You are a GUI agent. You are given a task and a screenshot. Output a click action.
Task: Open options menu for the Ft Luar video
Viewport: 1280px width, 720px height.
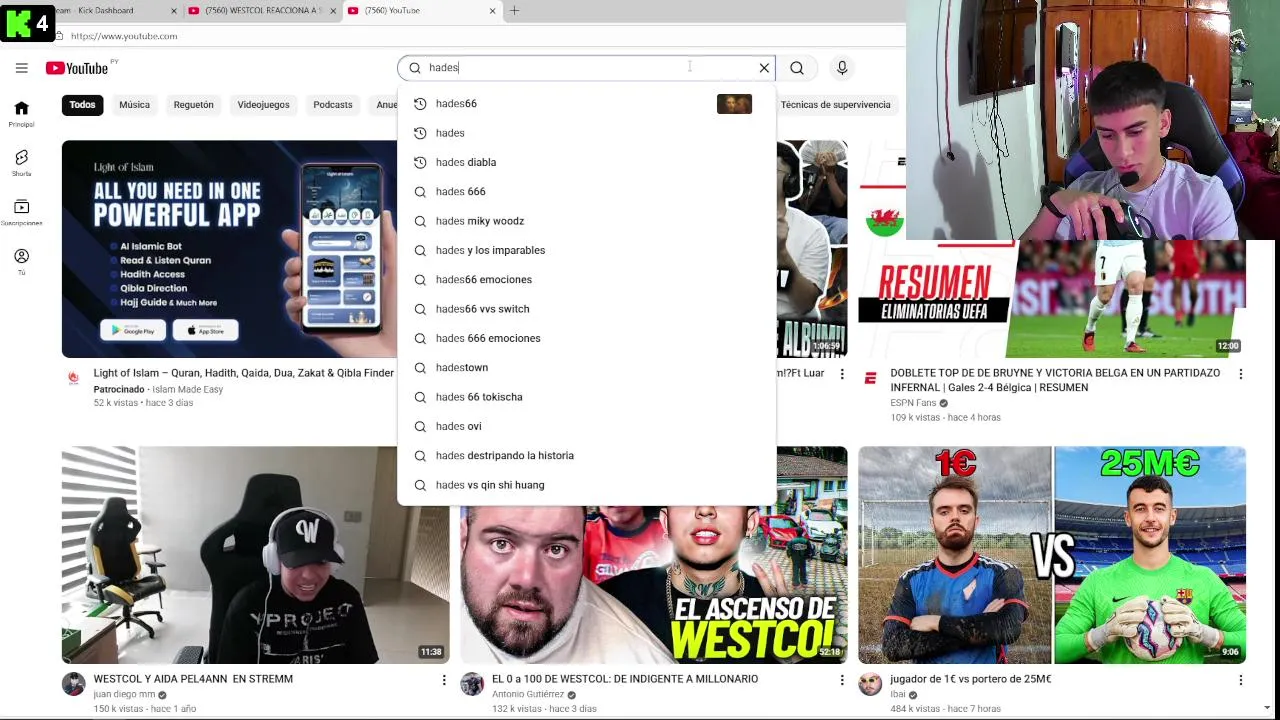[842, 374]
